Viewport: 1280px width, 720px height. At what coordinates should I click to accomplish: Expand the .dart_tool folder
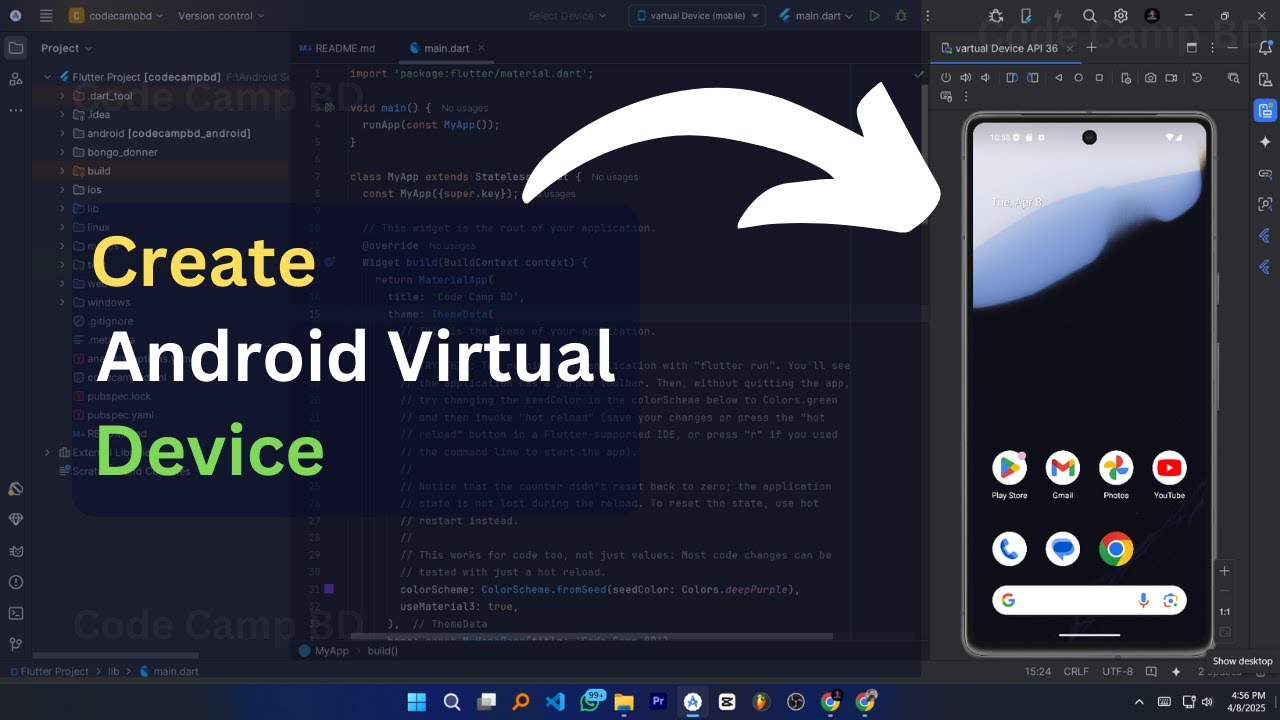coord(62,96)
